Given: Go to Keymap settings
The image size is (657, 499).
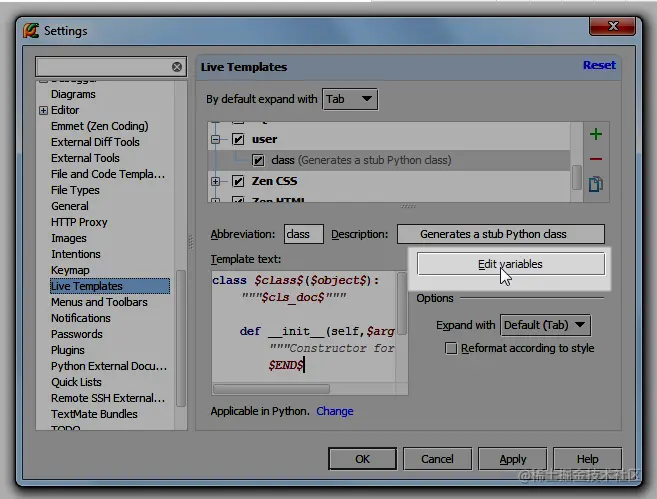Looking at the screenshot, I should point(70,270).
